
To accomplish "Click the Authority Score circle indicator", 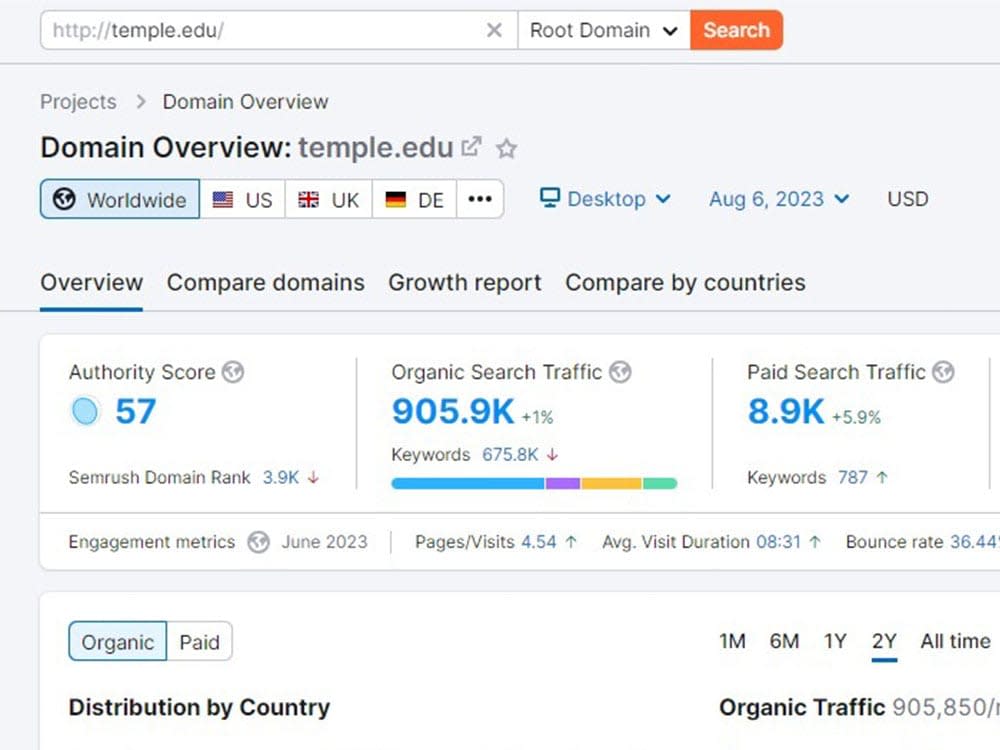I will pos(85,411).
